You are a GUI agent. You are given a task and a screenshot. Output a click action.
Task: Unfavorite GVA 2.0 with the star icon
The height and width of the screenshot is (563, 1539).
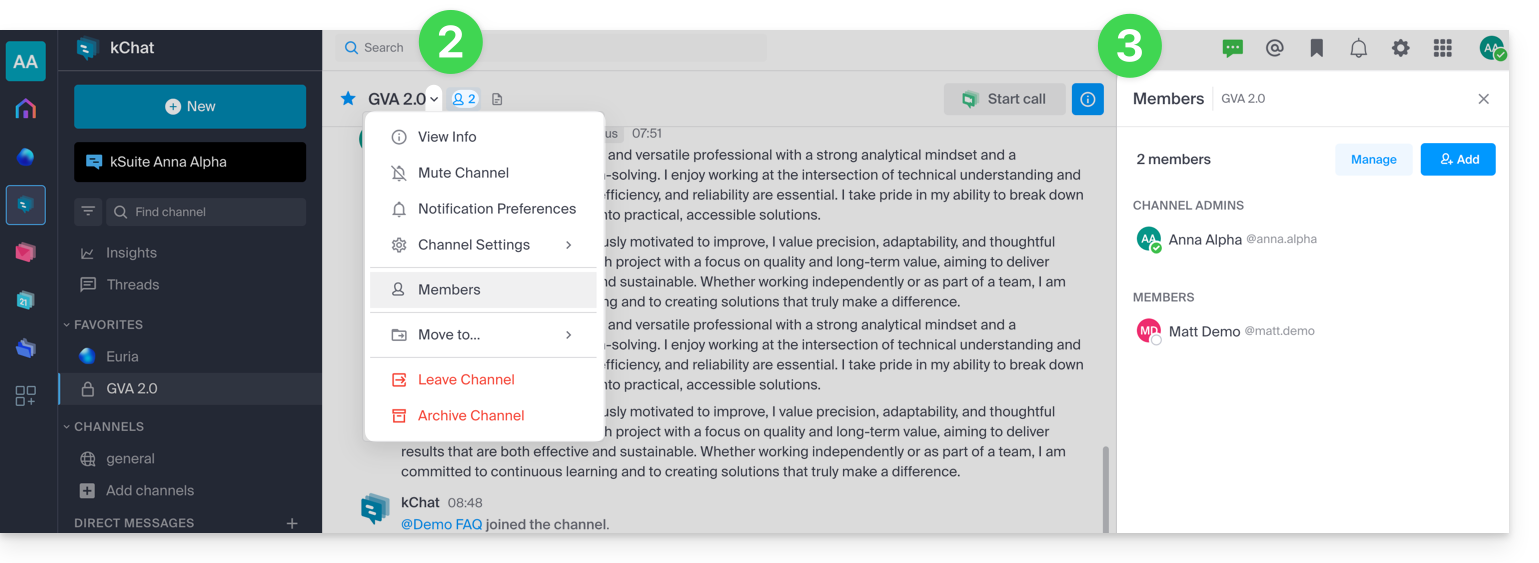point(348,99)
